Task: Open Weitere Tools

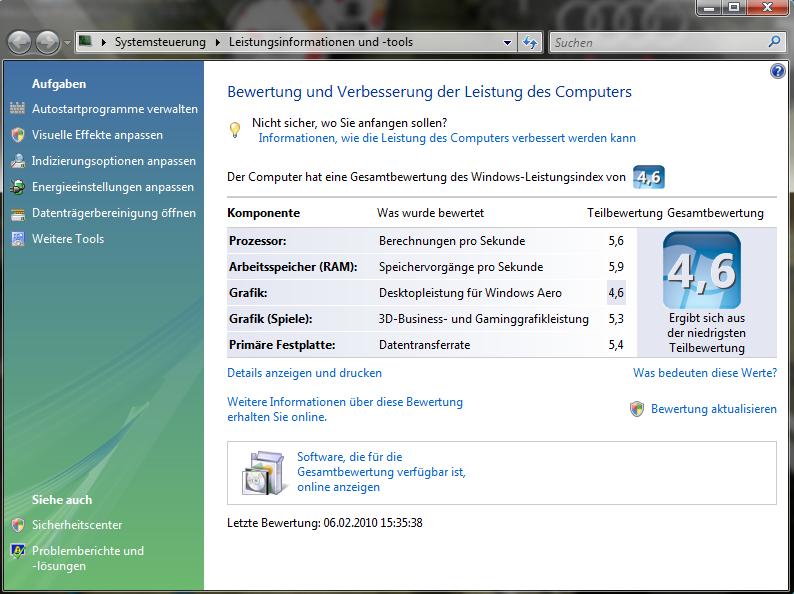Action: click(68, 239)
